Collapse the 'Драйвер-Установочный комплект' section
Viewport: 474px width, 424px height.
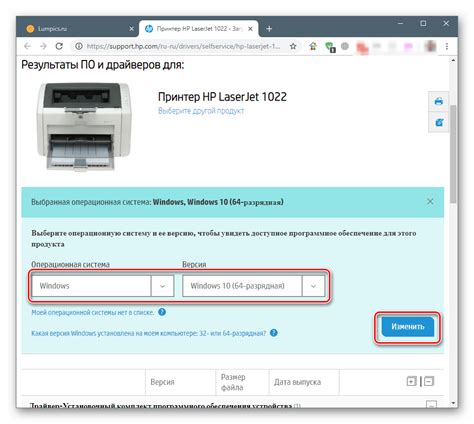pos(431,405)
